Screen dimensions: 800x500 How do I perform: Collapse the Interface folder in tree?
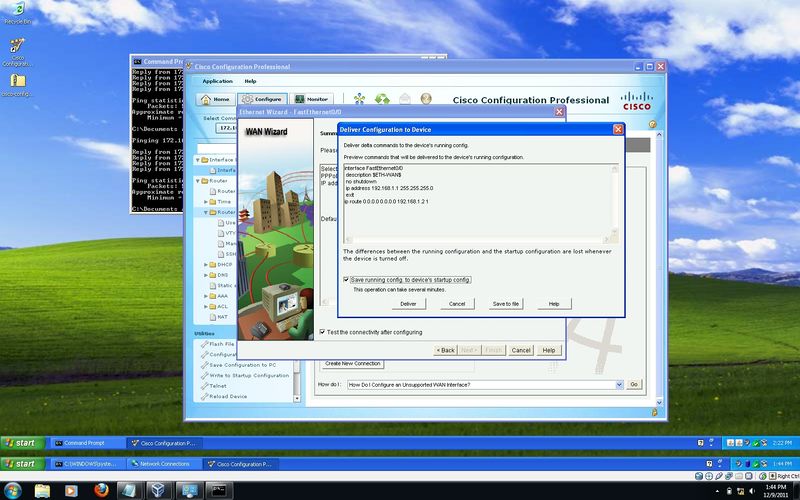tap(197, 160)
